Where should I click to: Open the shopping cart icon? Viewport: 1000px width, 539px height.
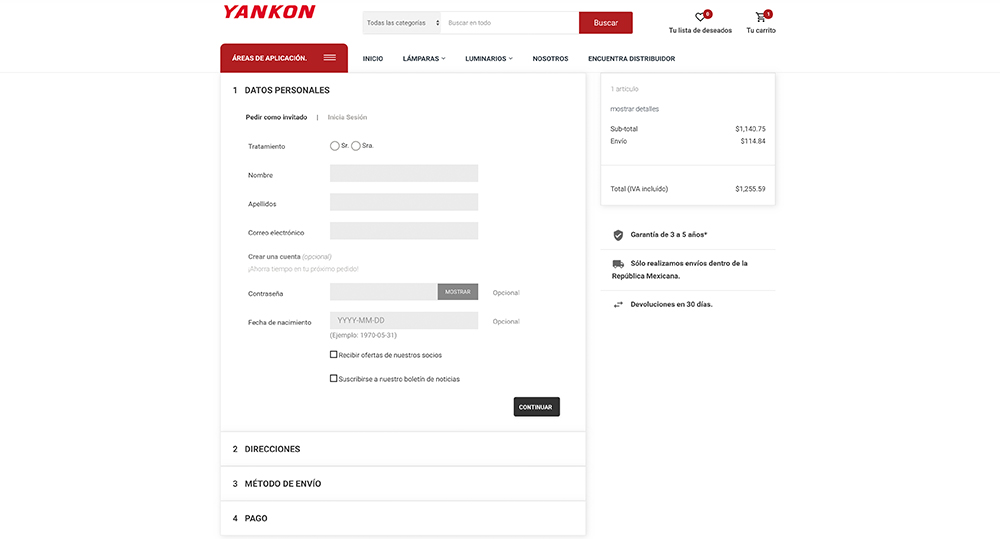coord(761,18)
